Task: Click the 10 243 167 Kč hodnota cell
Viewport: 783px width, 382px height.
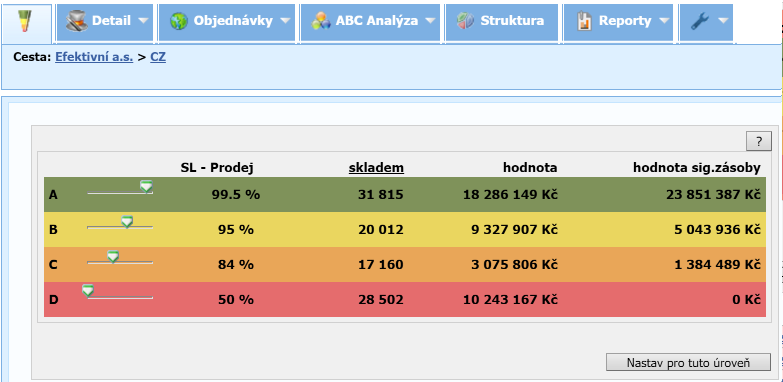Action: 510,300
